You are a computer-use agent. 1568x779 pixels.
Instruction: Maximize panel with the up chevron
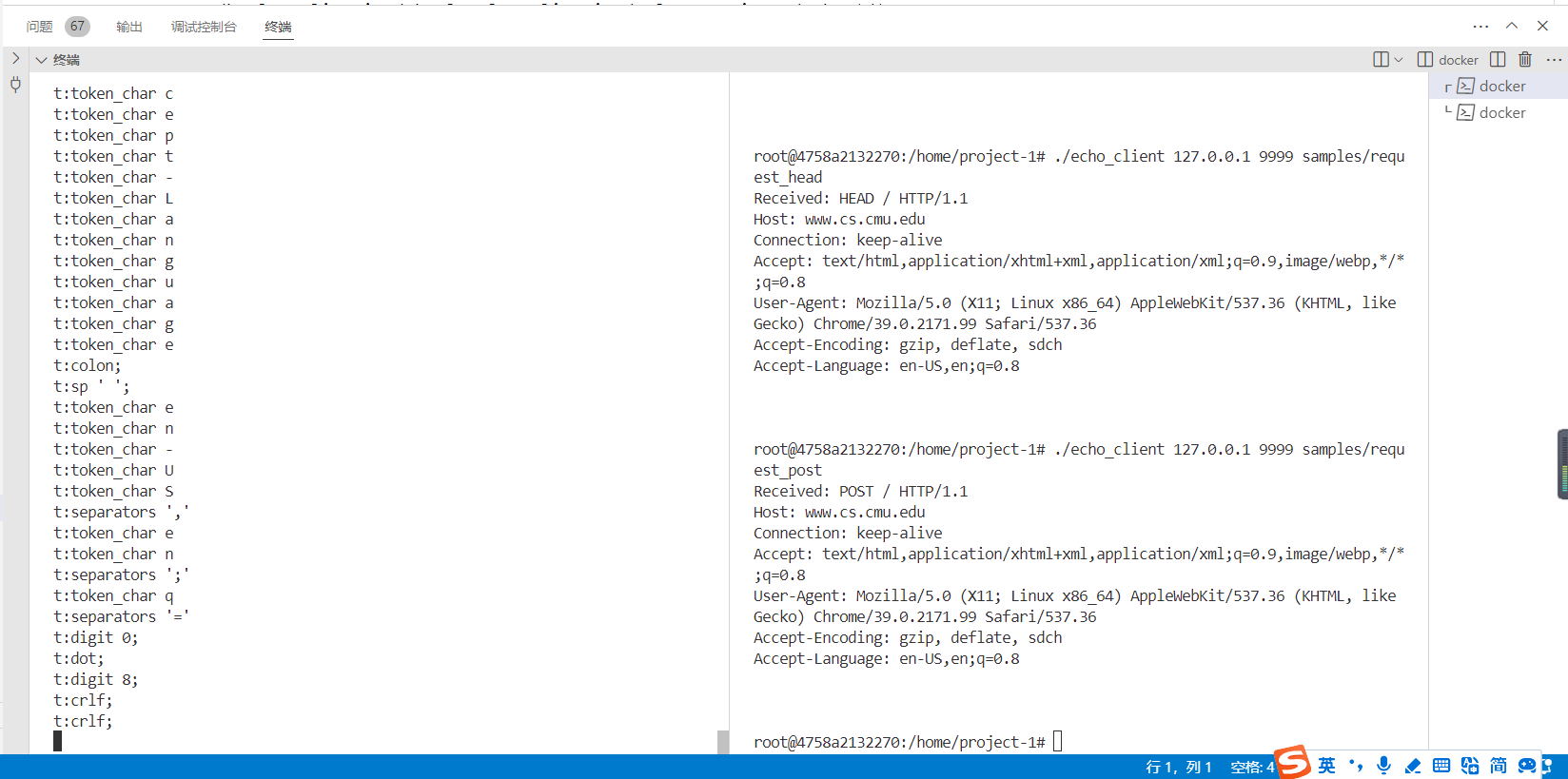click(1511, 26)
